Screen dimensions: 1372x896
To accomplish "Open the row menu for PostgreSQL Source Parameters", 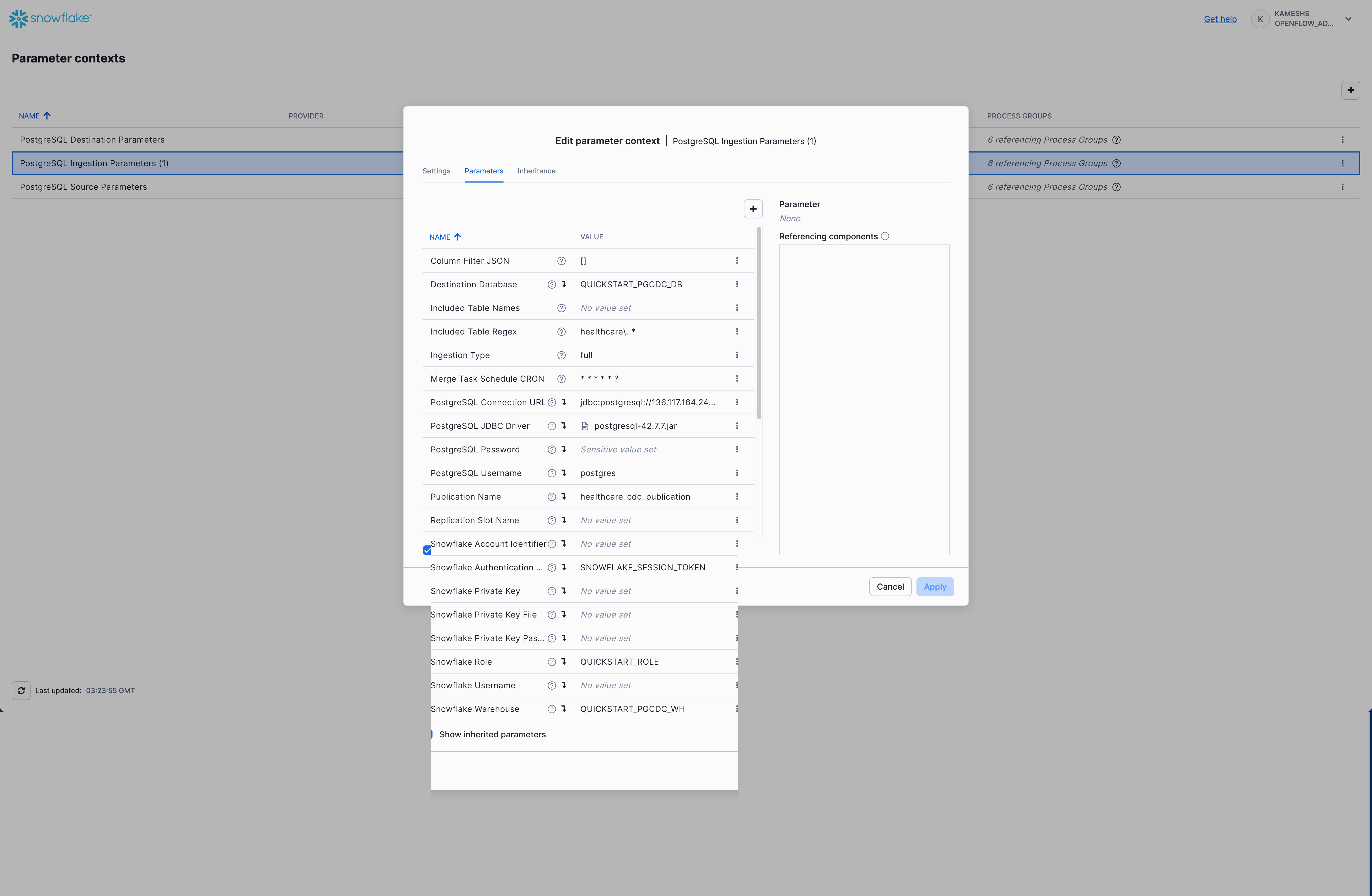I will (1342, 187).
